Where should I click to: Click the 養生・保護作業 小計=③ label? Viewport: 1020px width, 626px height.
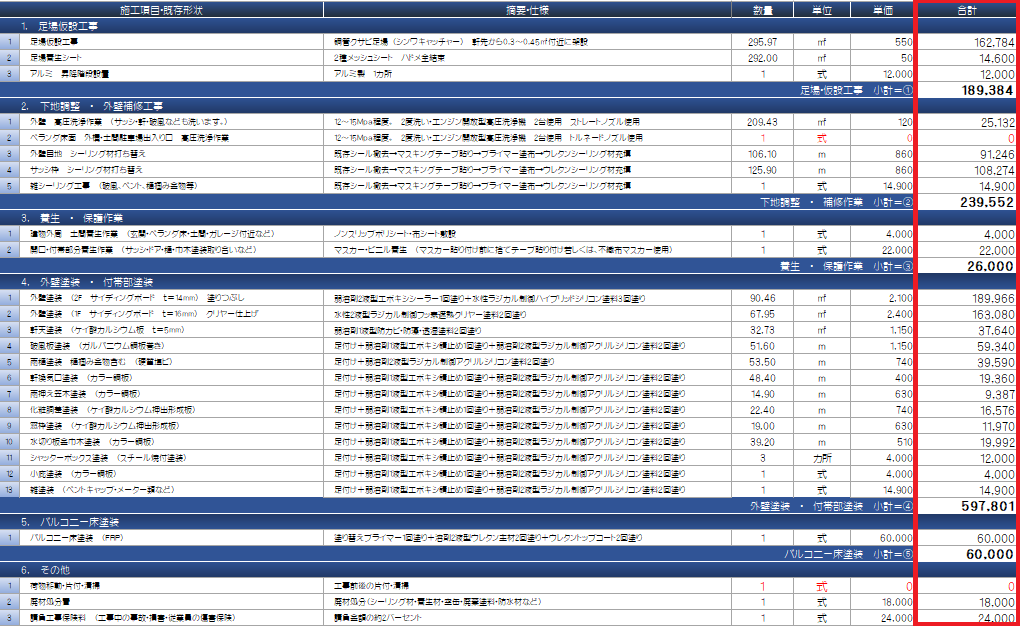tap(846, 266)
